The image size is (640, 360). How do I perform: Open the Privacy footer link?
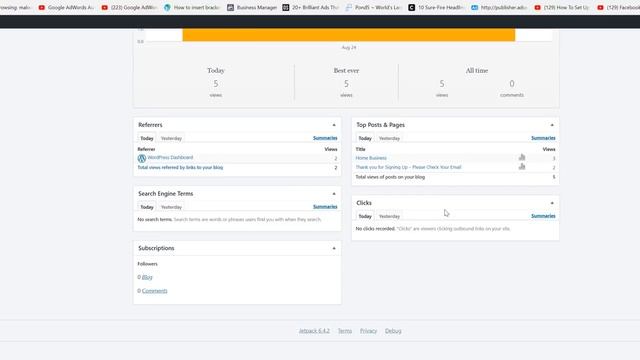(368, 331)
